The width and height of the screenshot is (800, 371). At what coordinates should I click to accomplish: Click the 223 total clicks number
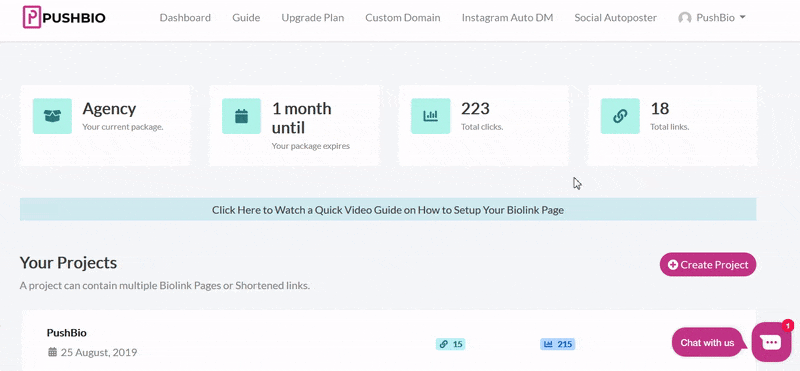[x=476, y=109]
